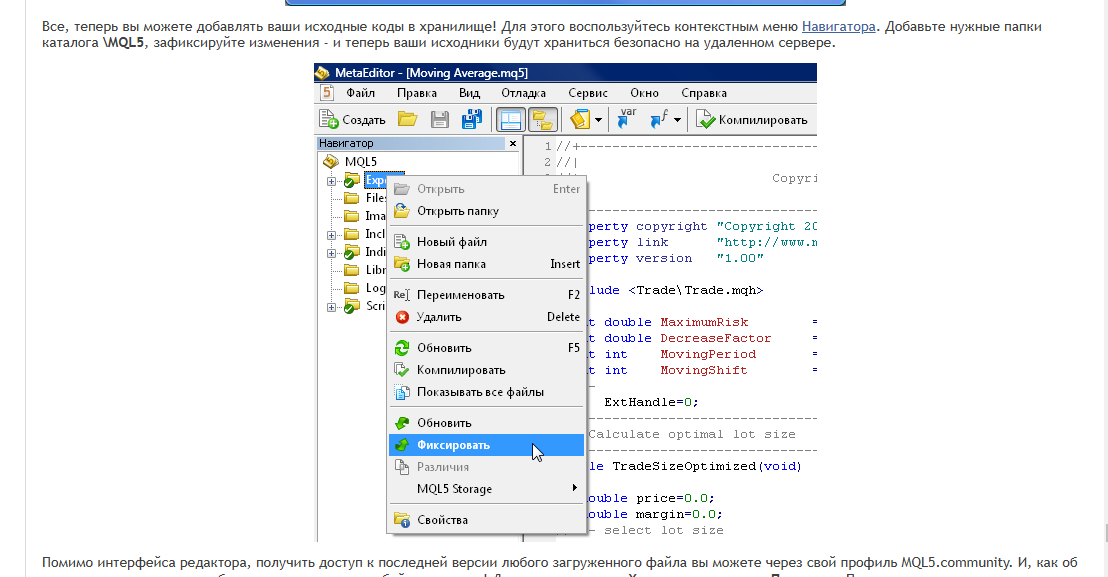The height and width of the screenshot is (577, 1108).
Task: Click the var insert arrow toolbar icon
Action: click(626, 118)
